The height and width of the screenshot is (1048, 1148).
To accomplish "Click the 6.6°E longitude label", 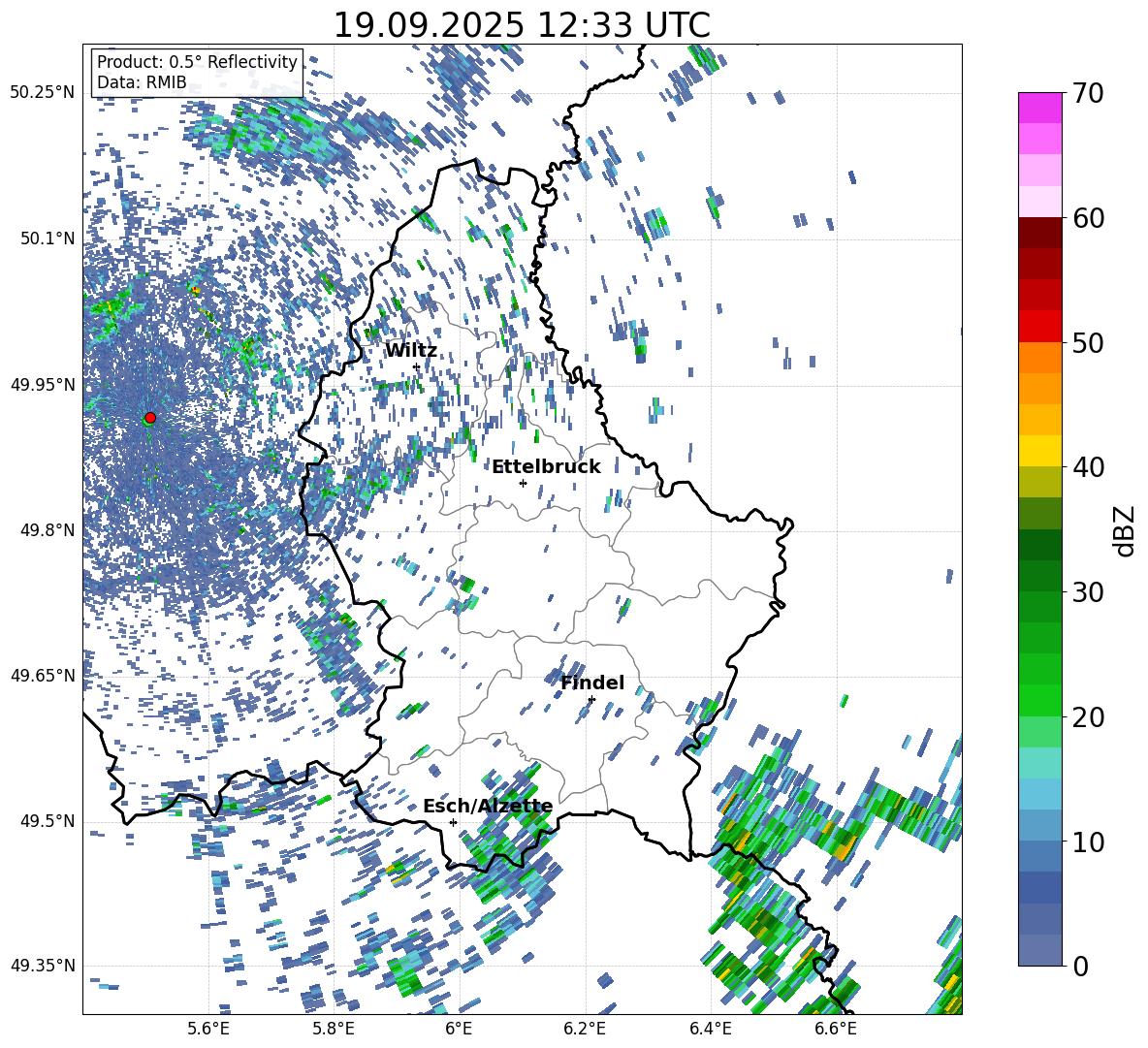I will point(836,1030).
